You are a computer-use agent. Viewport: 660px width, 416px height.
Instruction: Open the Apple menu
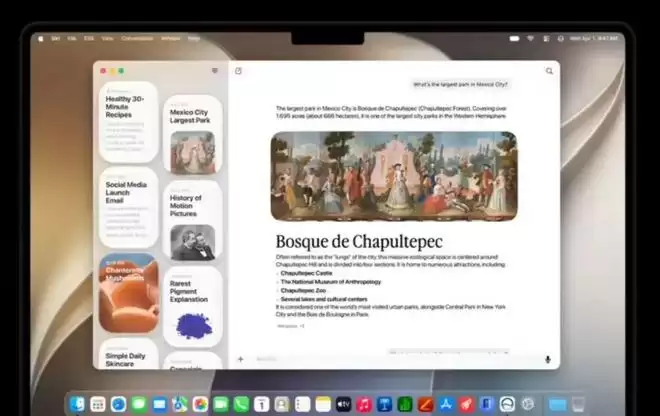pos(40,38)
